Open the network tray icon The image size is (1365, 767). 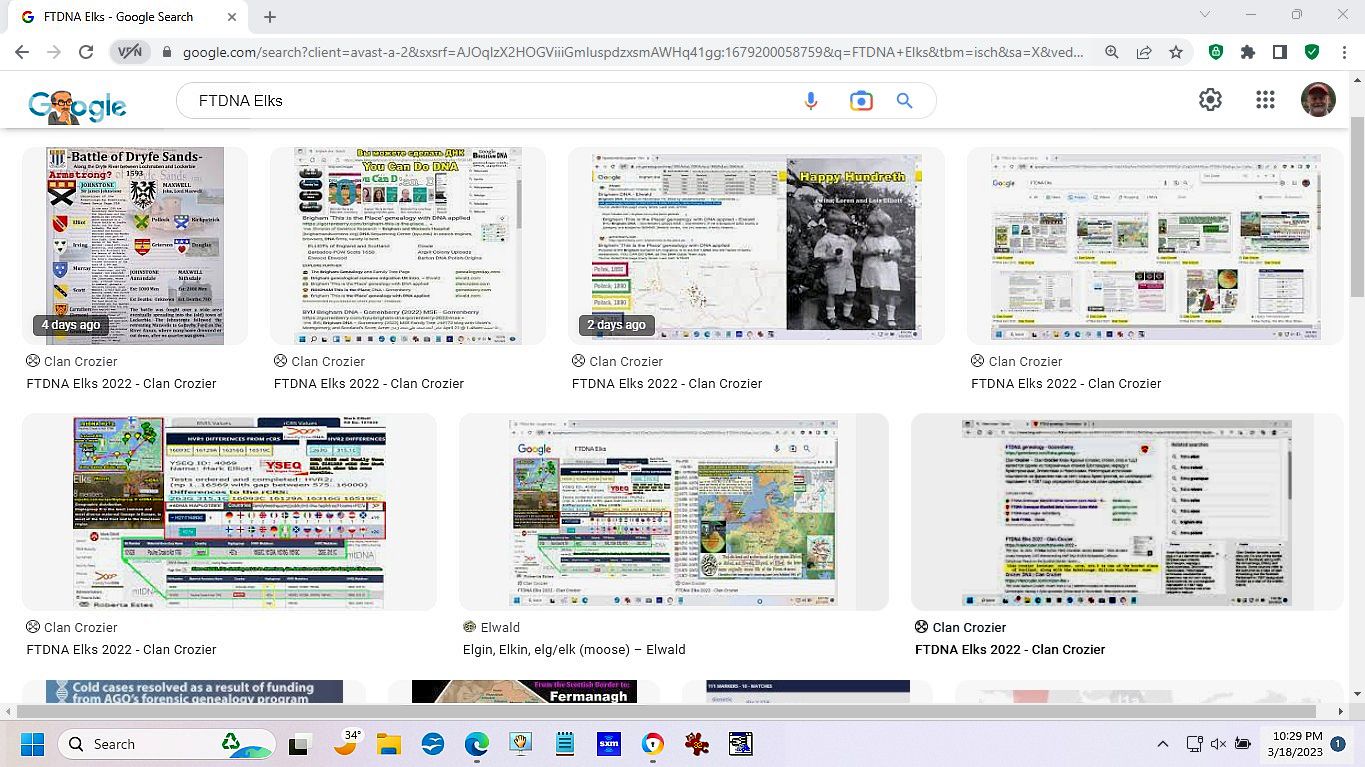(1193, 744)
